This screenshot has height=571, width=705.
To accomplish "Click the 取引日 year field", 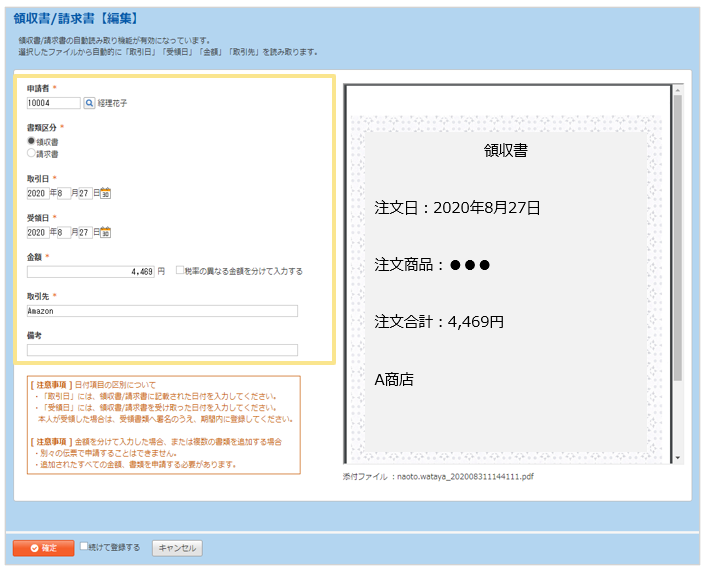I will (38, 193).
